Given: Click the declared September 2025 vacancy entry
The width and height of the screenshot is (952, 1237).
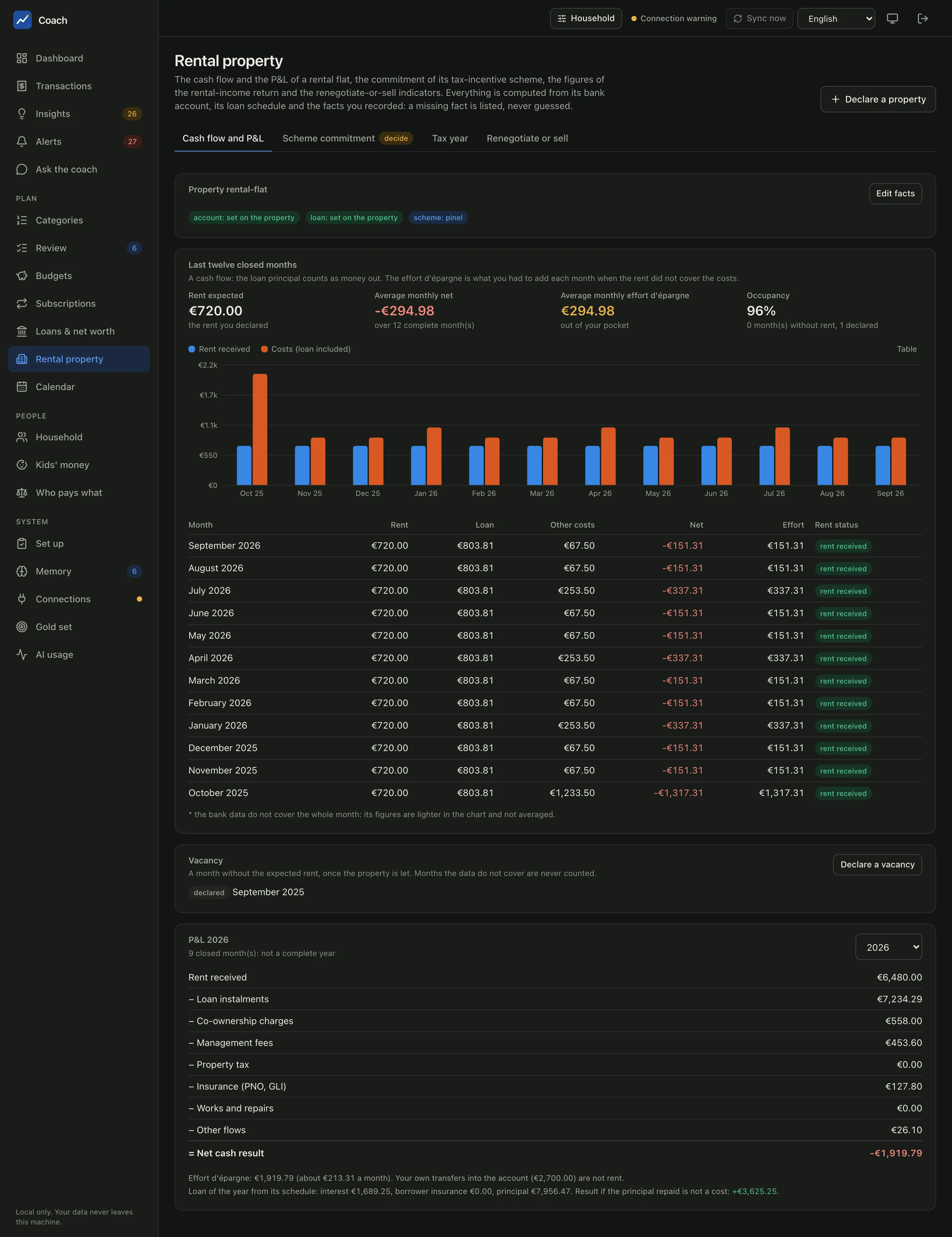Looking at the screenshot, I should pos(246,892).
